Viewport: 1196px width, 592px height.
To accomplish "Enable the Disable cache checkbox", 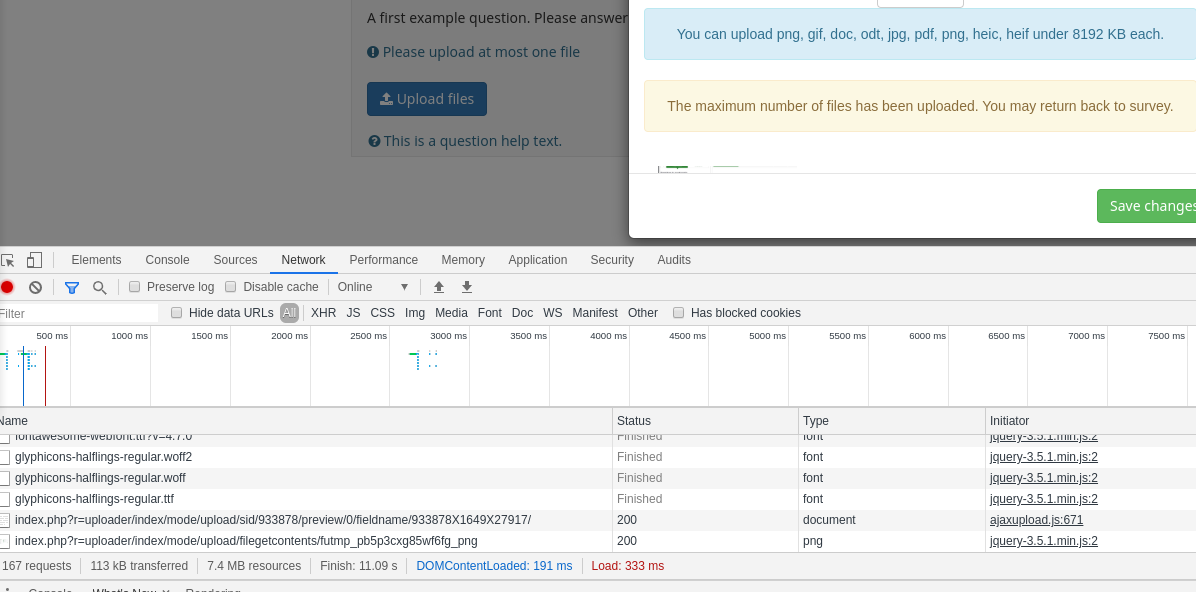I will pyautogui.click(x=231, y=287).
